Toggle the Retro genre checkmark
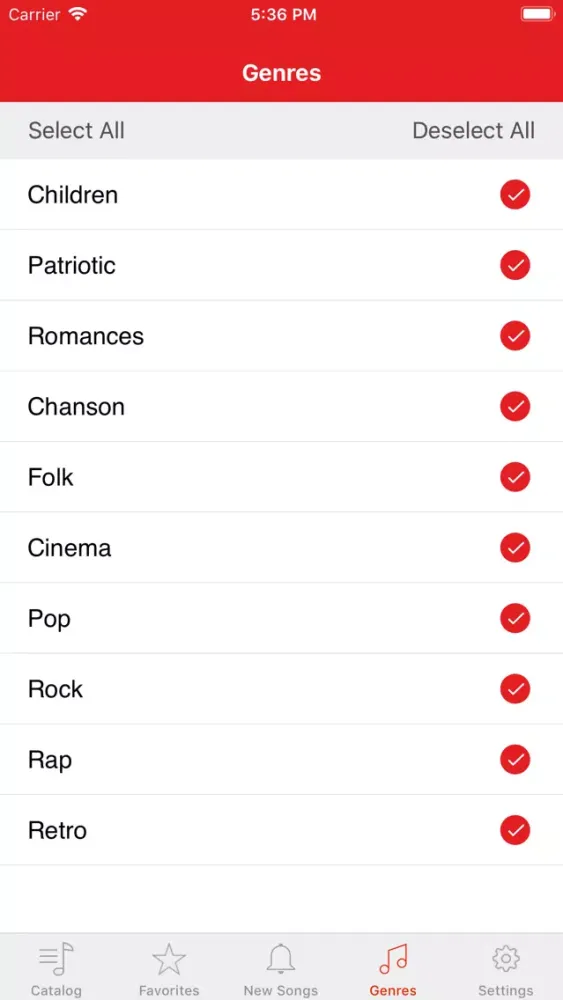 point(515,830)
